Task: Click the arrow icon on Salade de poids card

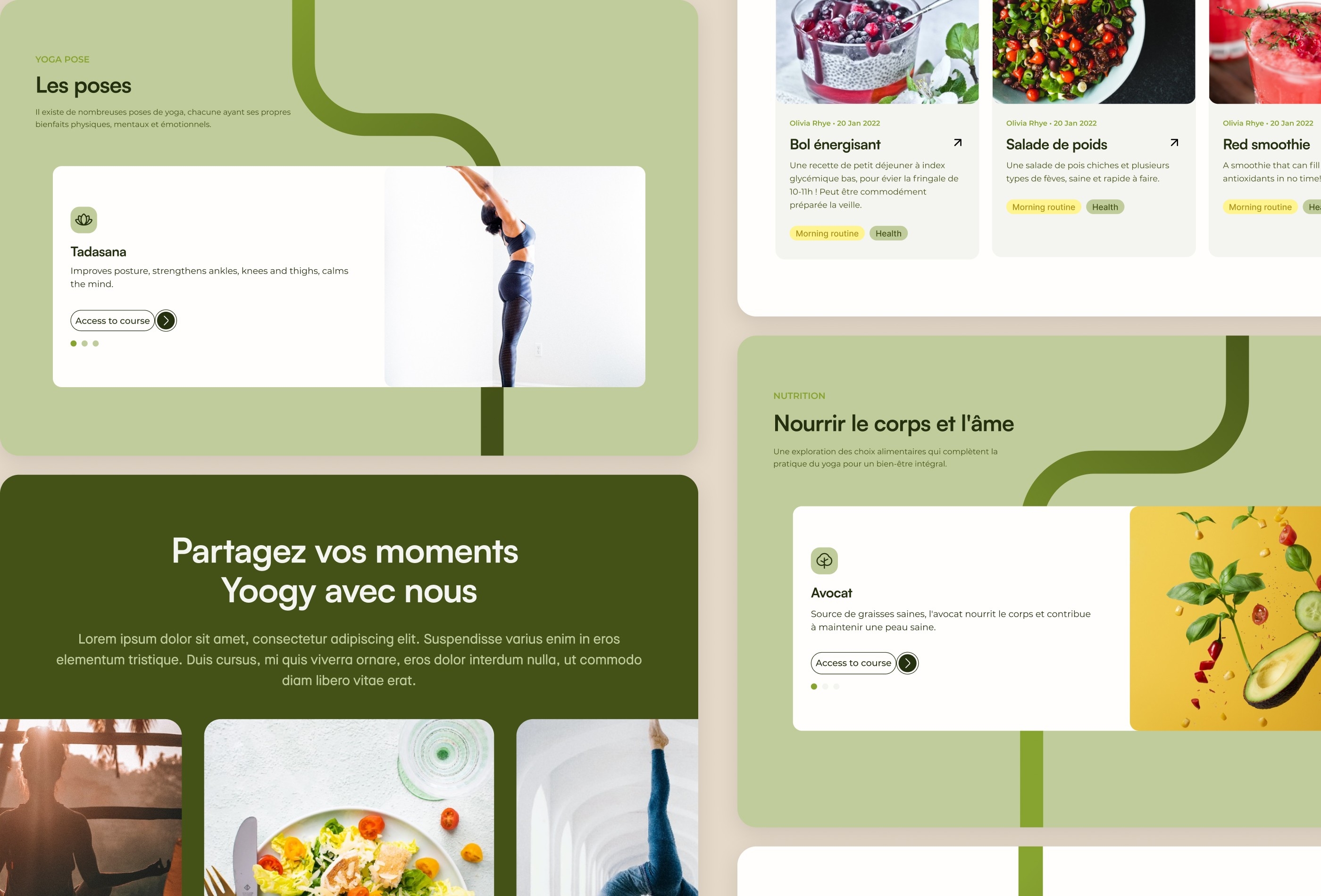Action: [1174, 143]
